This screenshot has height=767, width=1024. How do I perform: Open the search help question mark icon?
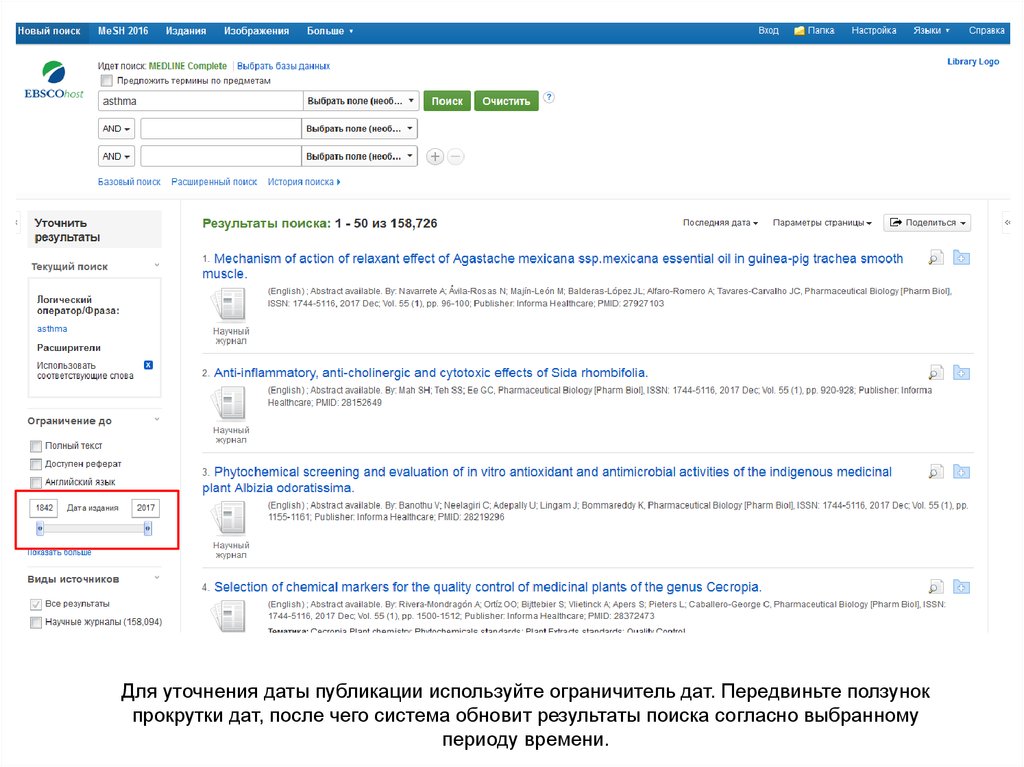click(x=549, y=97)
